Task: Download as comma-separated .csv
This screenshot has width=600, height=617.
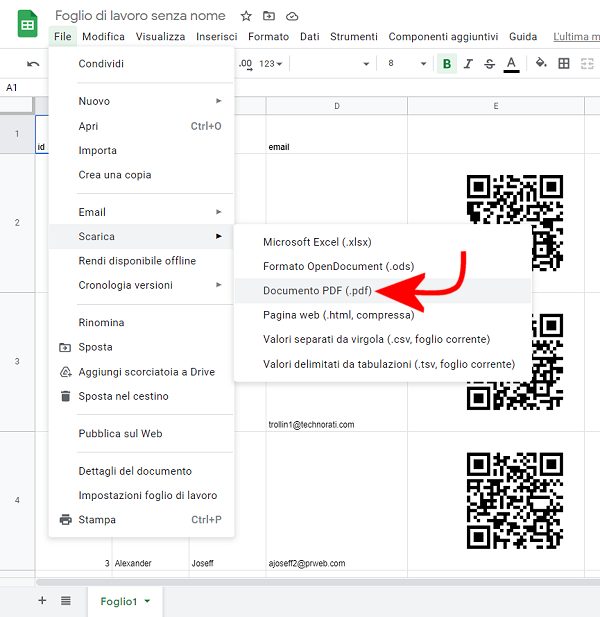Action: (x=382, y=339)
